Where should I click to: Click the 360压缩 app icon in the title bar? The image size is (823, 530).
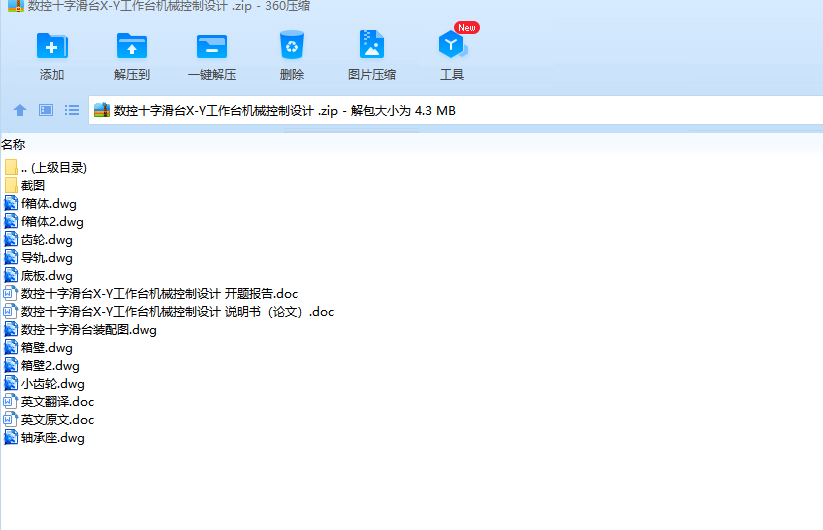(x=16, y=5)
